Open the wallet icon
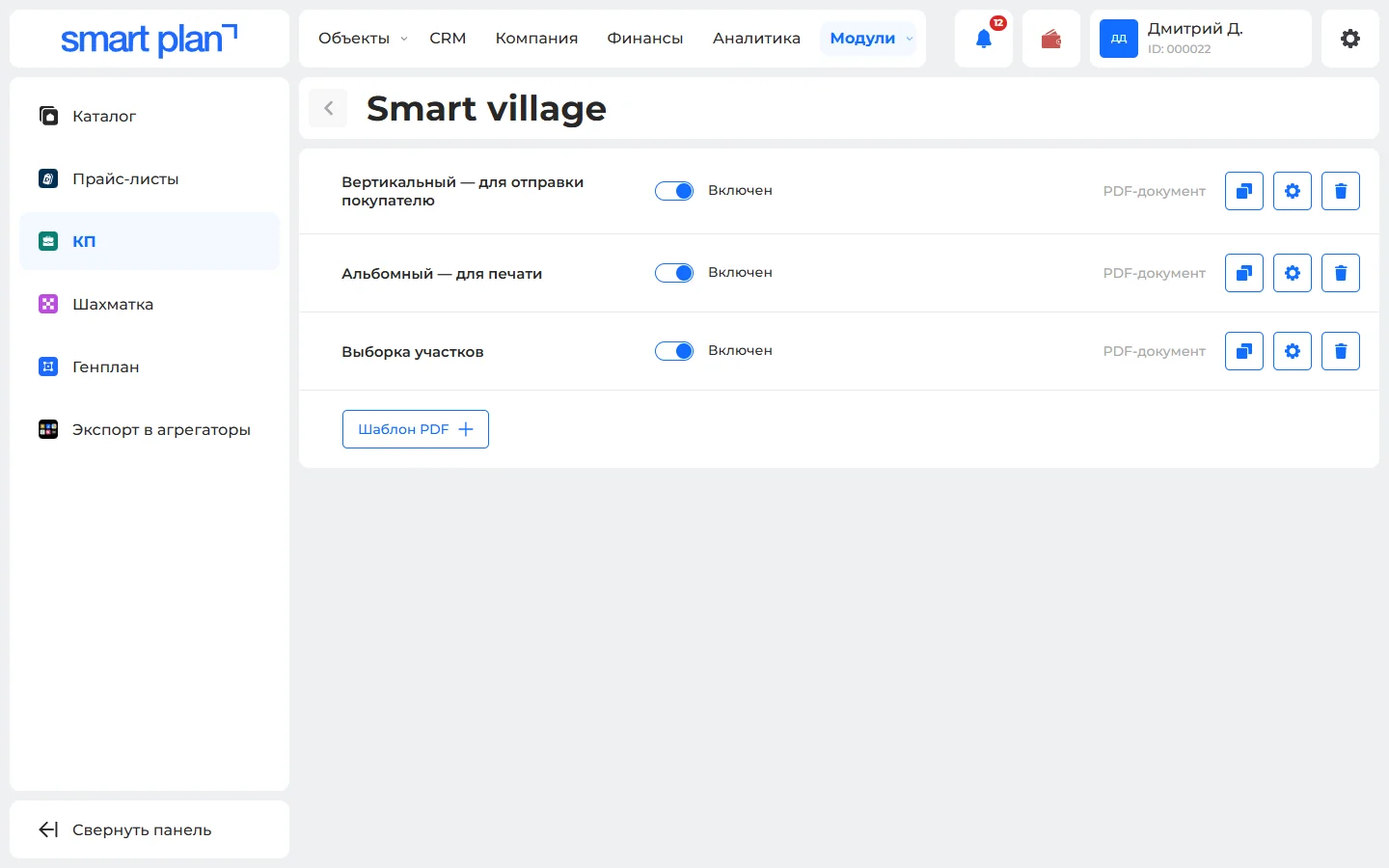 pyautogui.click(x=1051, y=39)
